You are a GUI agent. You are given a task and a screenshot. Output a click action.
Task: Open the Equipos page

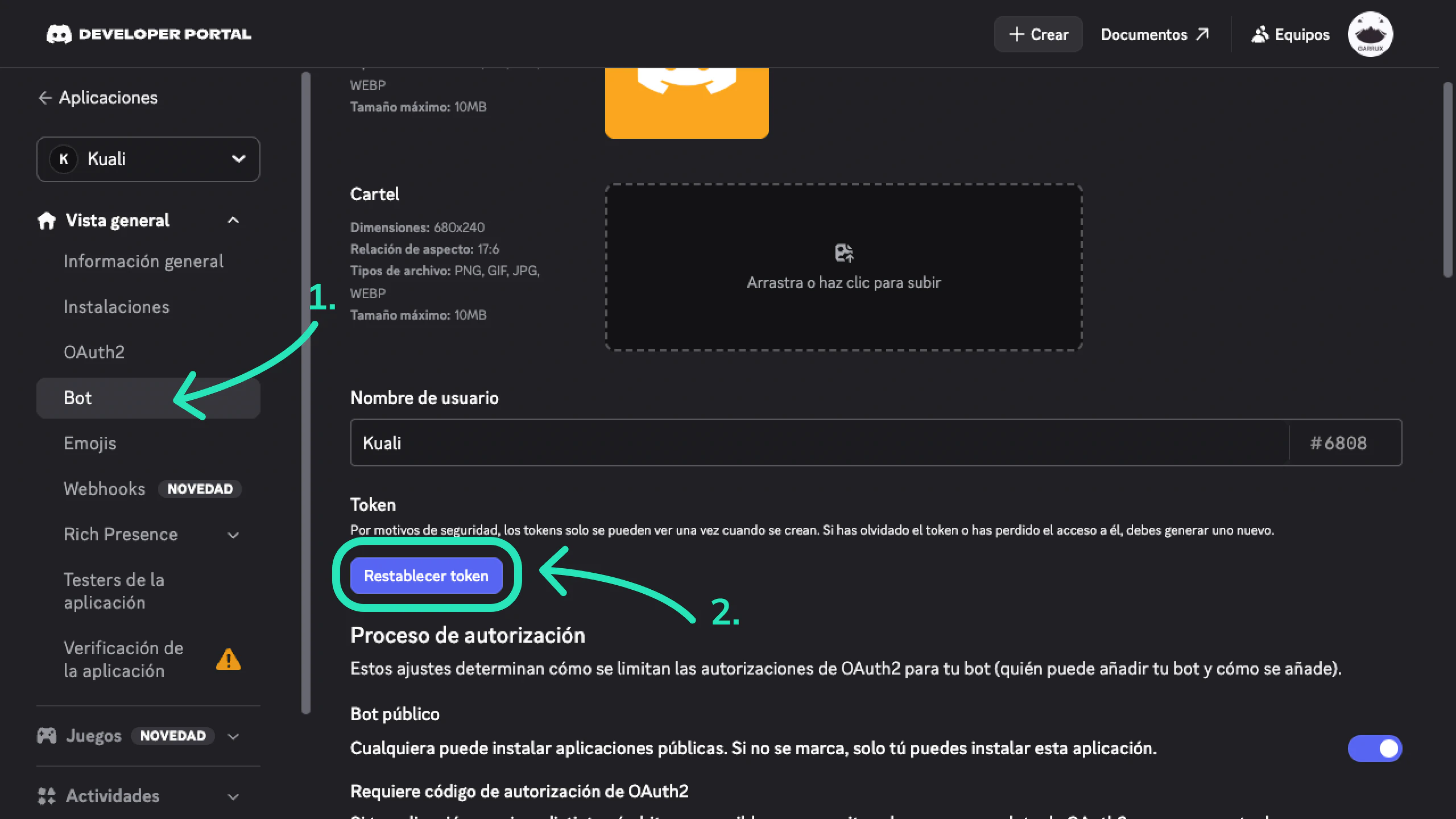[1290, 34]
